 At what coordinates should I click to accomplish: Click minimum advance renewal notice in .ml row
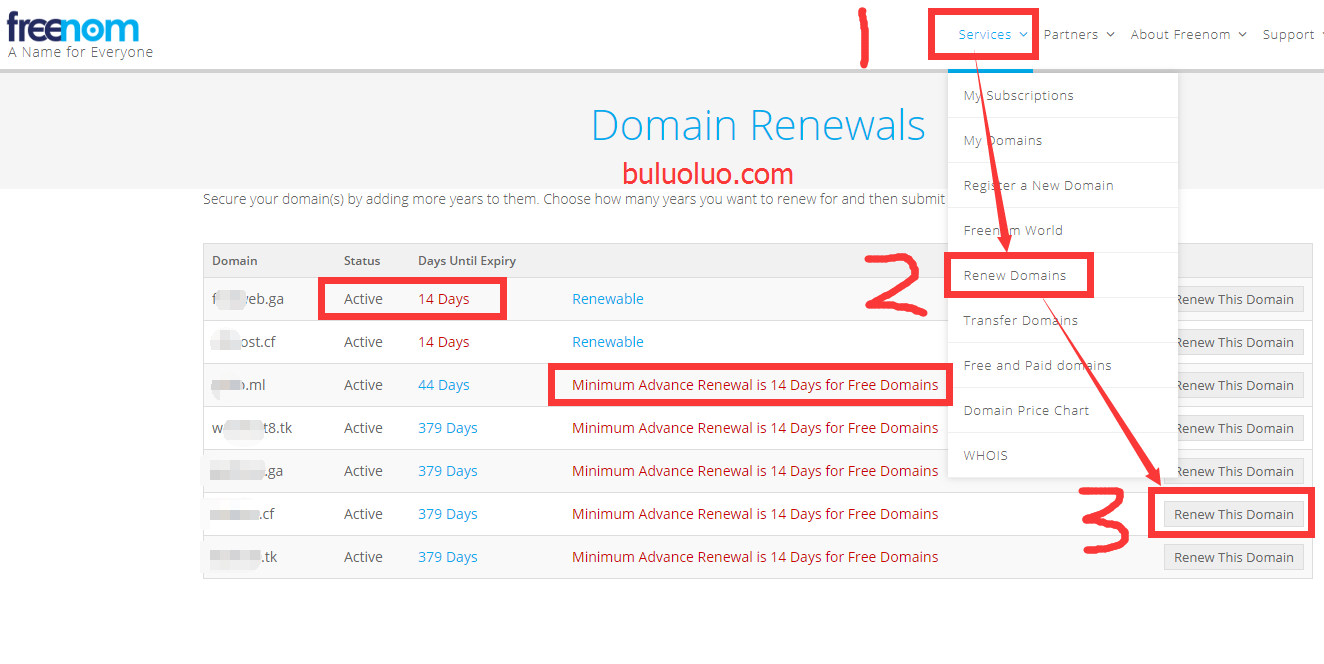(755, 385)
